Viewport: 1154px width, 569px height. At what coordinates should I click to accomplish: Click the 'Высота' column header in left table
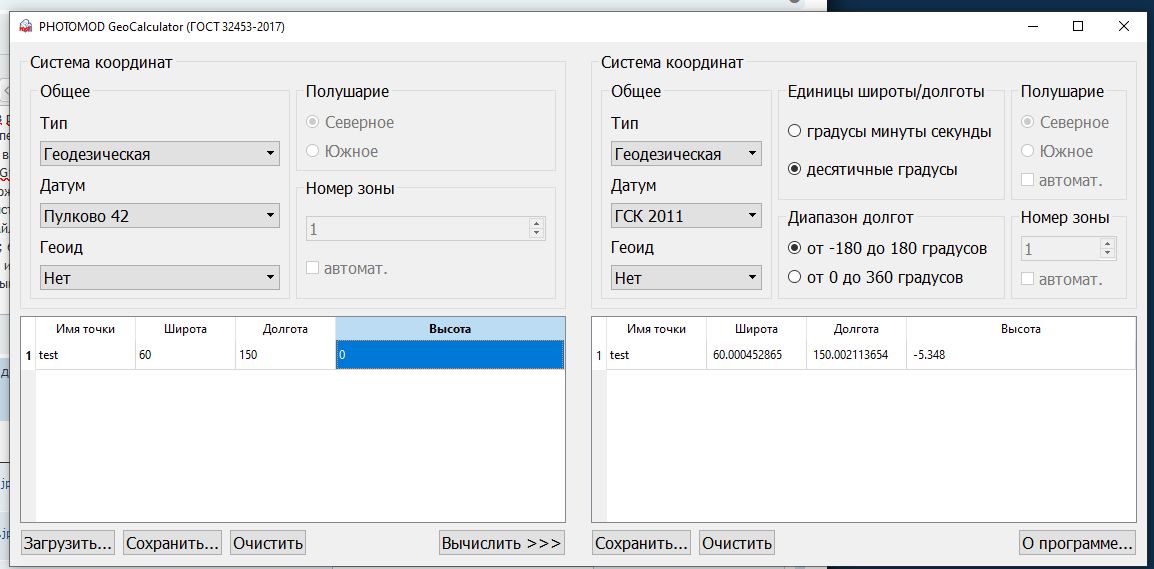(450, 329)
